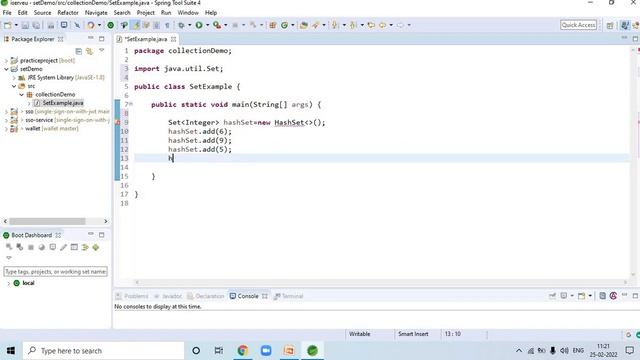
Task: Open Package Explorer view menu triangle
Action: pyautogui.click(x=102, y=51)
